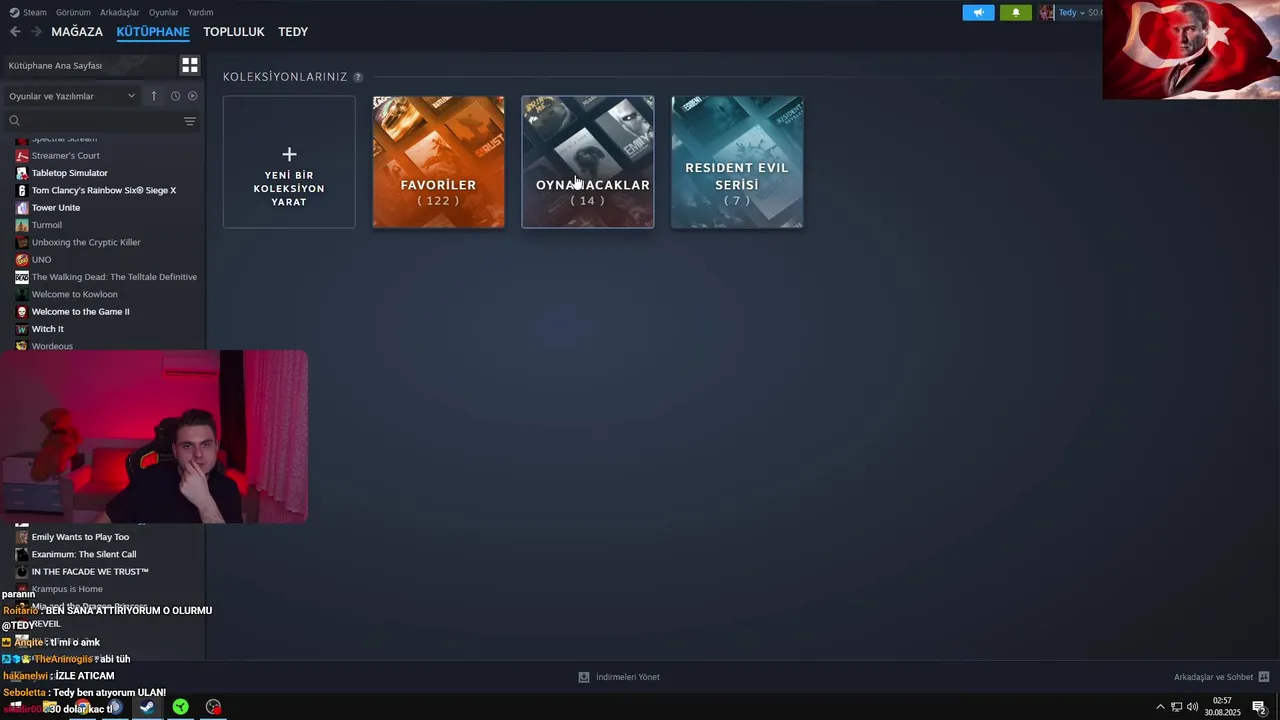Open the RESIDENT EVIL SERİSİ collection

coord(737,162)
